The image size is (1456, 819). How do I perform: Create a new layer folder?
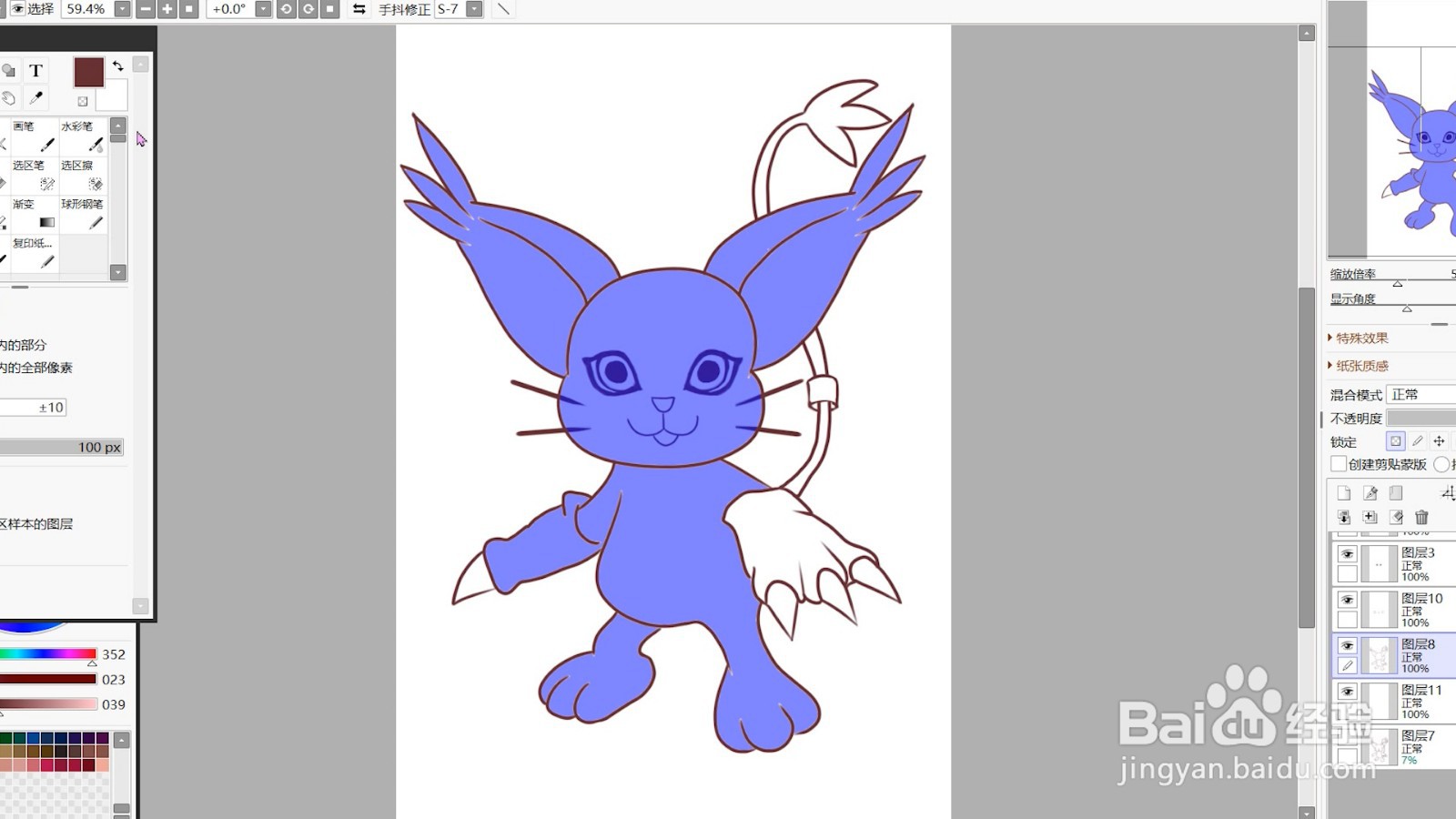tap(1396, 493)
